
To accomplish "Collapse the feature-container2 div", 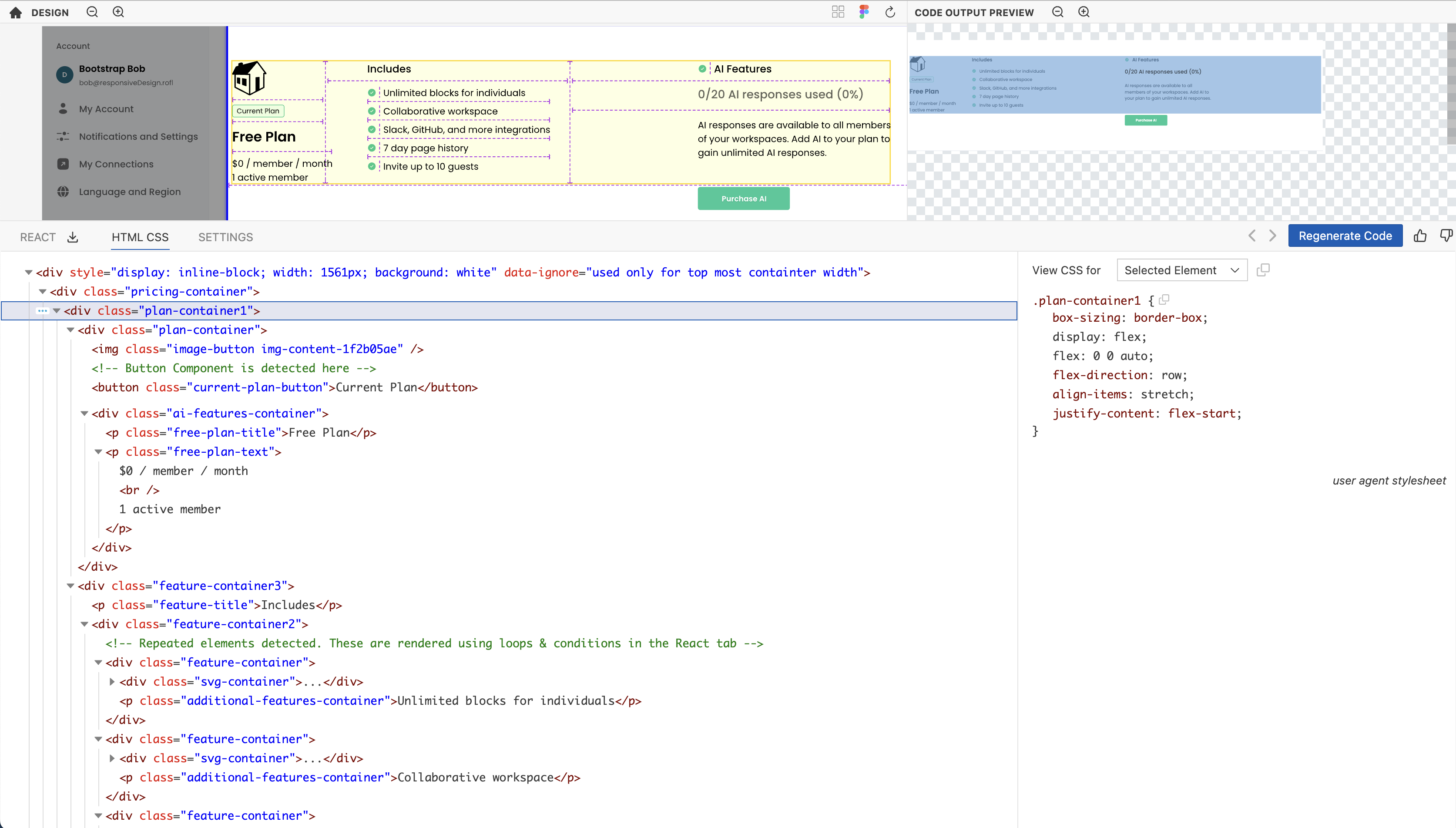I will [84, 624].
